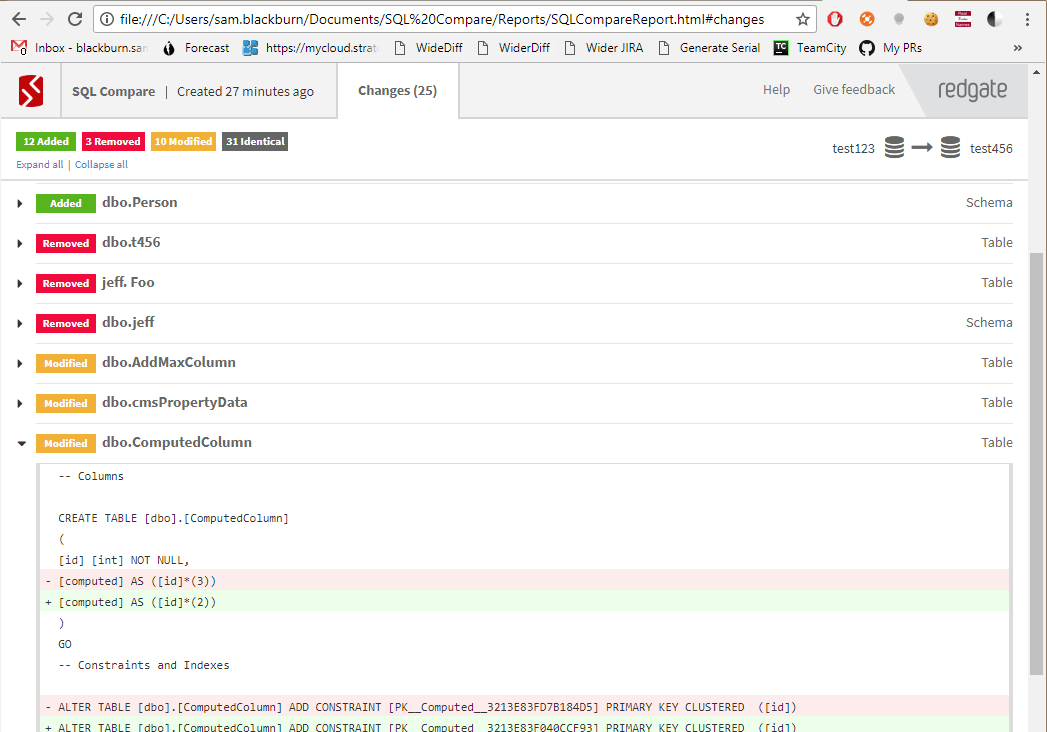Click the red calendar-like extension icon

(x=963, y=19)
